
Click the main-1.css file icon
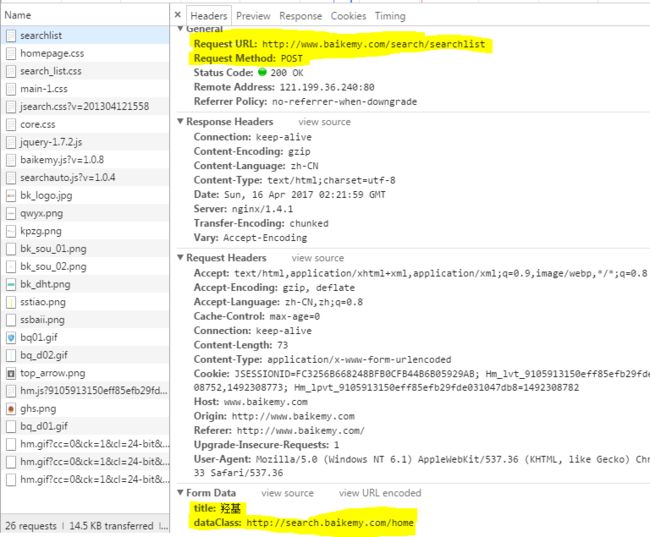tap(11, 89)
